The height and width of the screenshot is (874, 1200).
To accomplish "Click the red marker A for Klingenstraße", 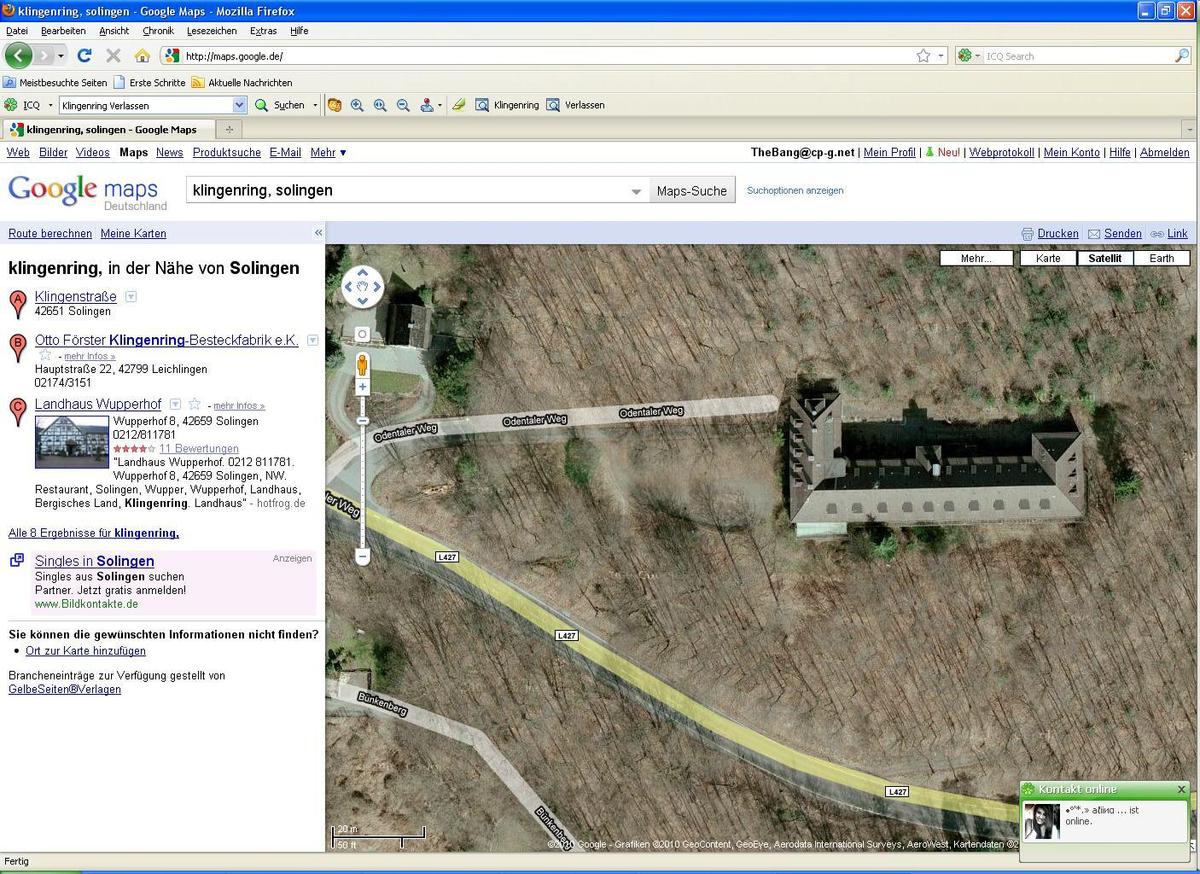I will [x=17, y=303].
